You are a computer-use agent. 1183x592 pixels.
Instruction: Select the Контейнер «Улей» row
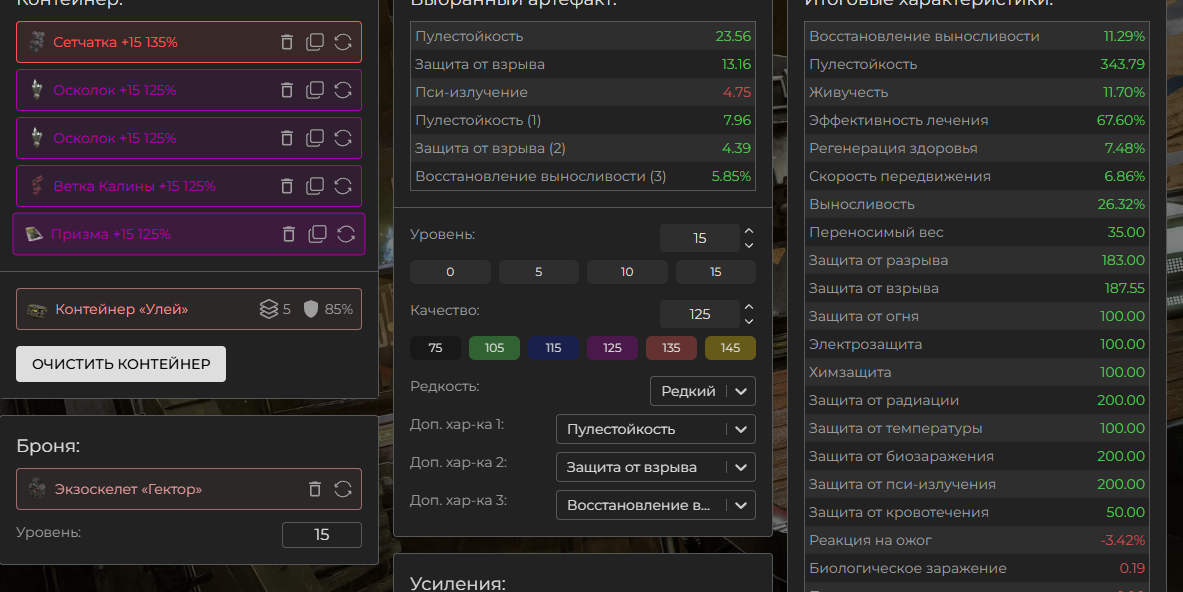pyautogui.click(x=189, y=309)
